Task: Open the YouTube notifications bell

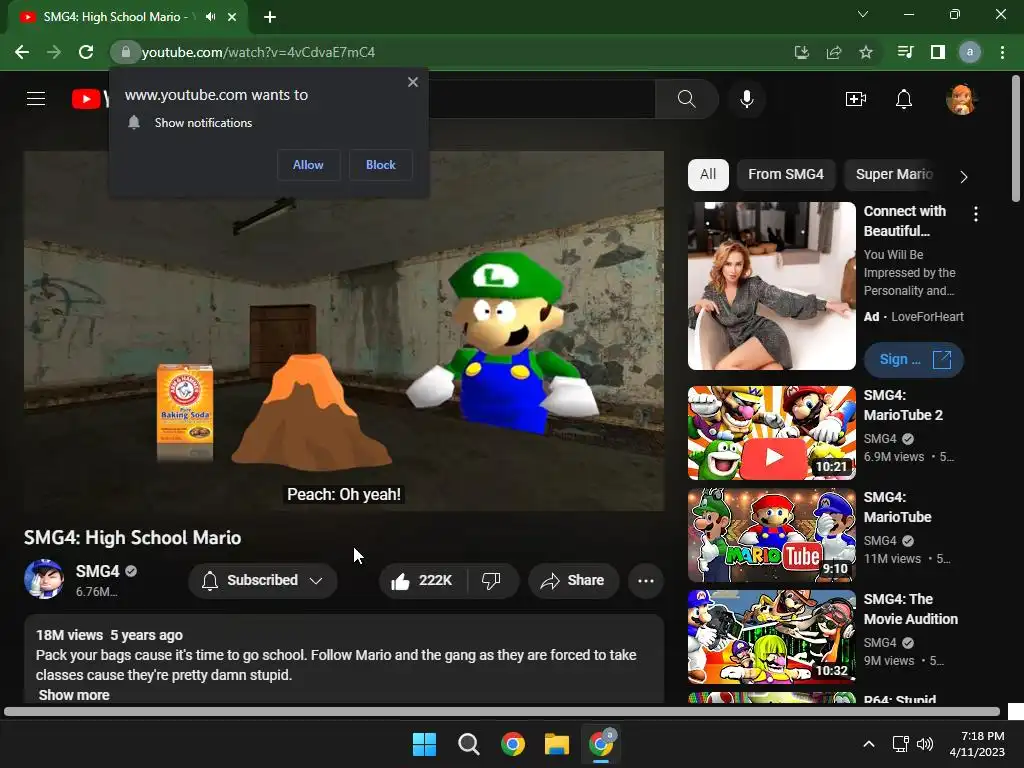Action: coord(904,99)
